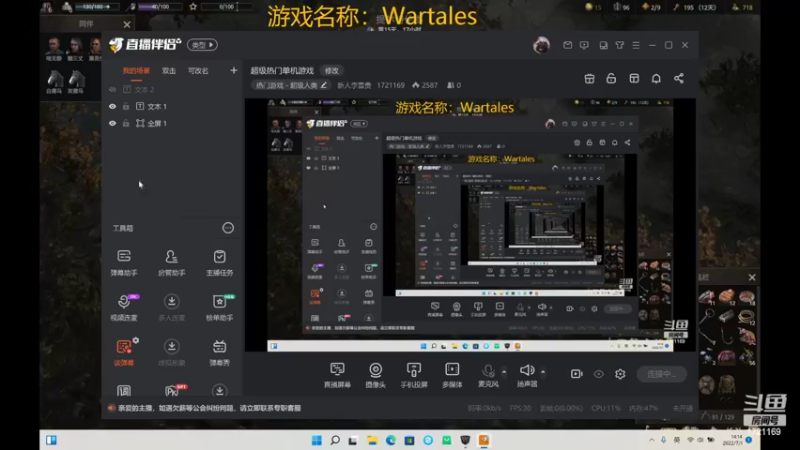
Task: Edit the 热门游戏 category selector
Action: pyautogui.click(x=291, y=85)
